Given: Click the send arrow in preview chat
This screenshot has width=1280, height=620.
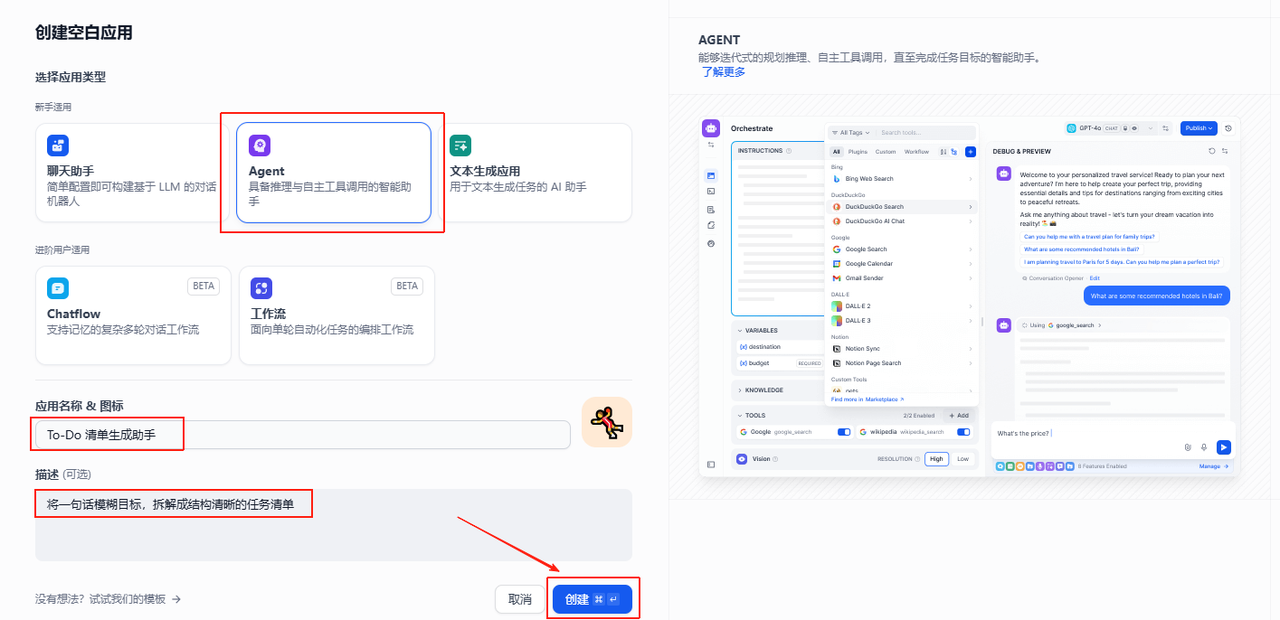Looking at the screenshot, I should [1223, 448].
